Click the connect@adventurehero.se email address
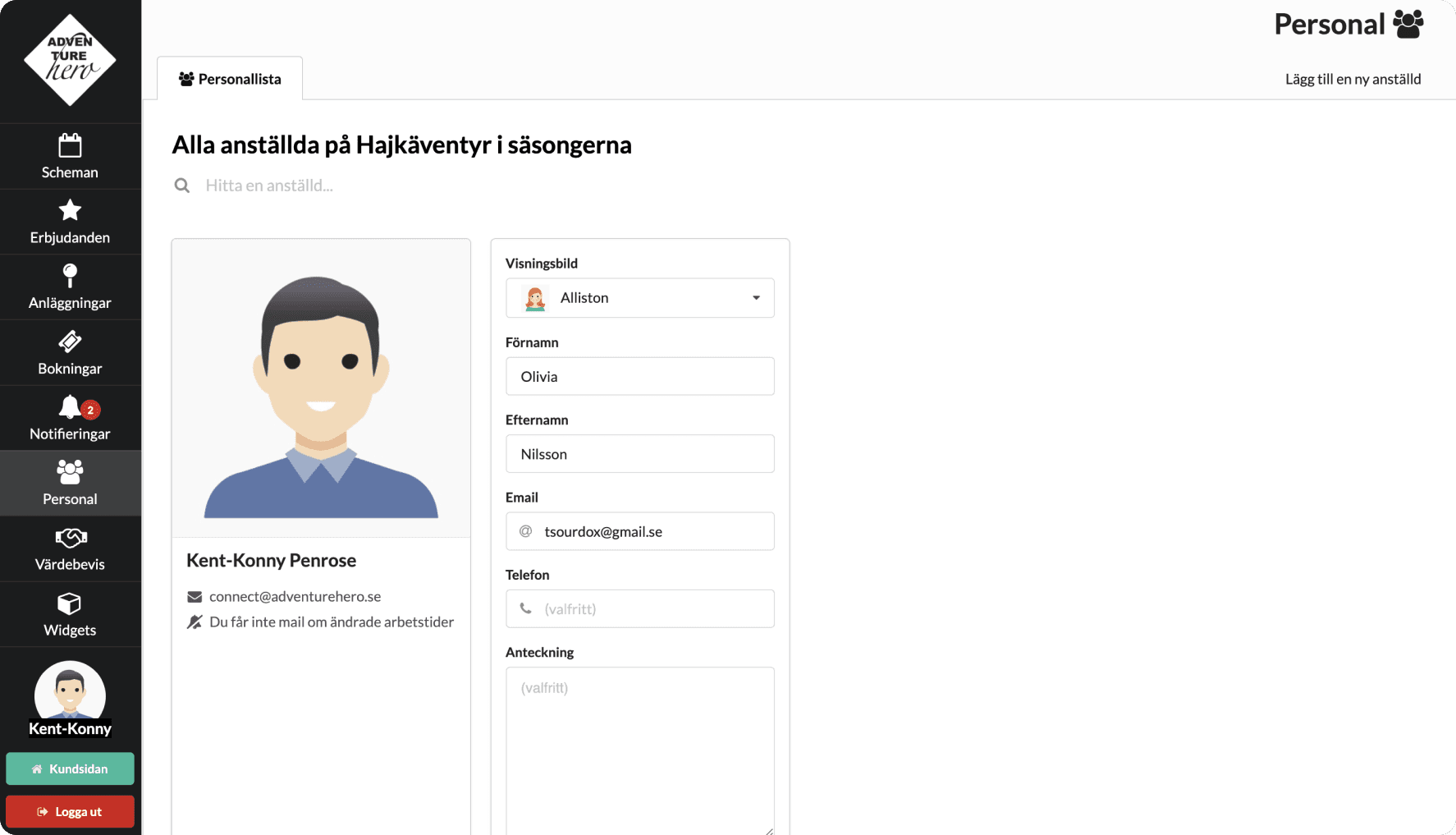Viewport: 1456px width, 835px height. tap(295, 596)
